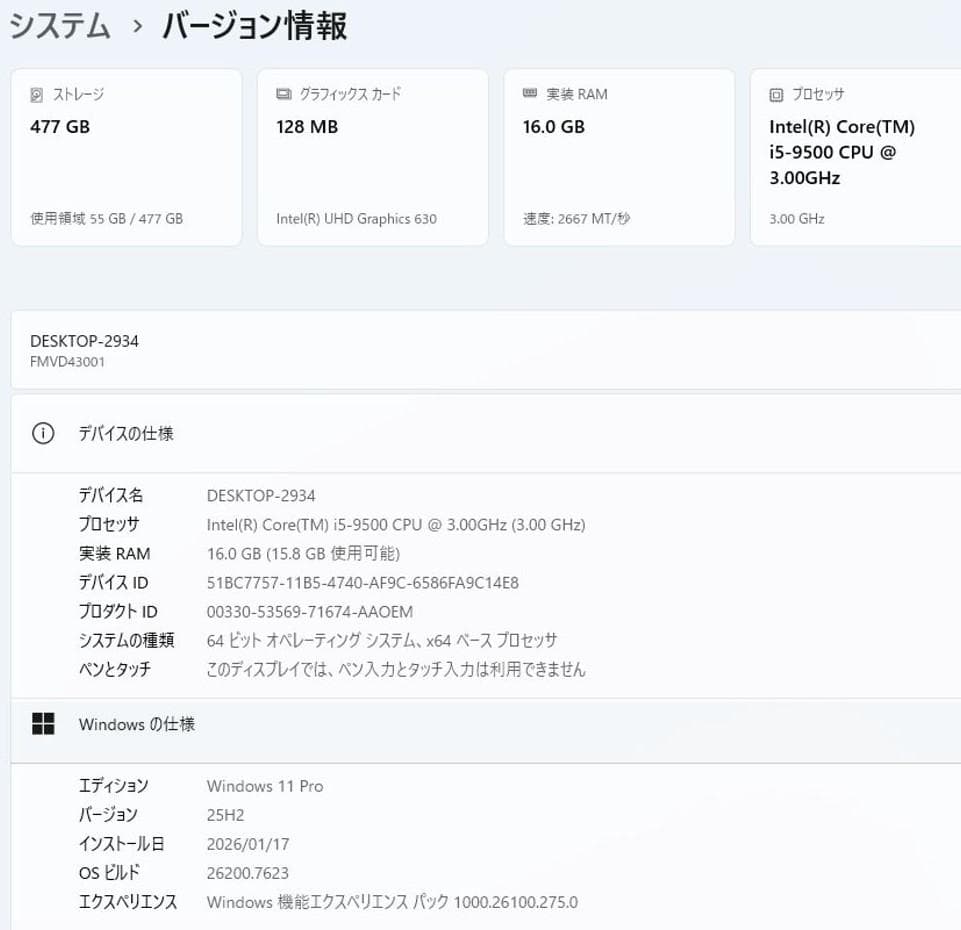Select the プロダクト ID value

pos(310,611)
